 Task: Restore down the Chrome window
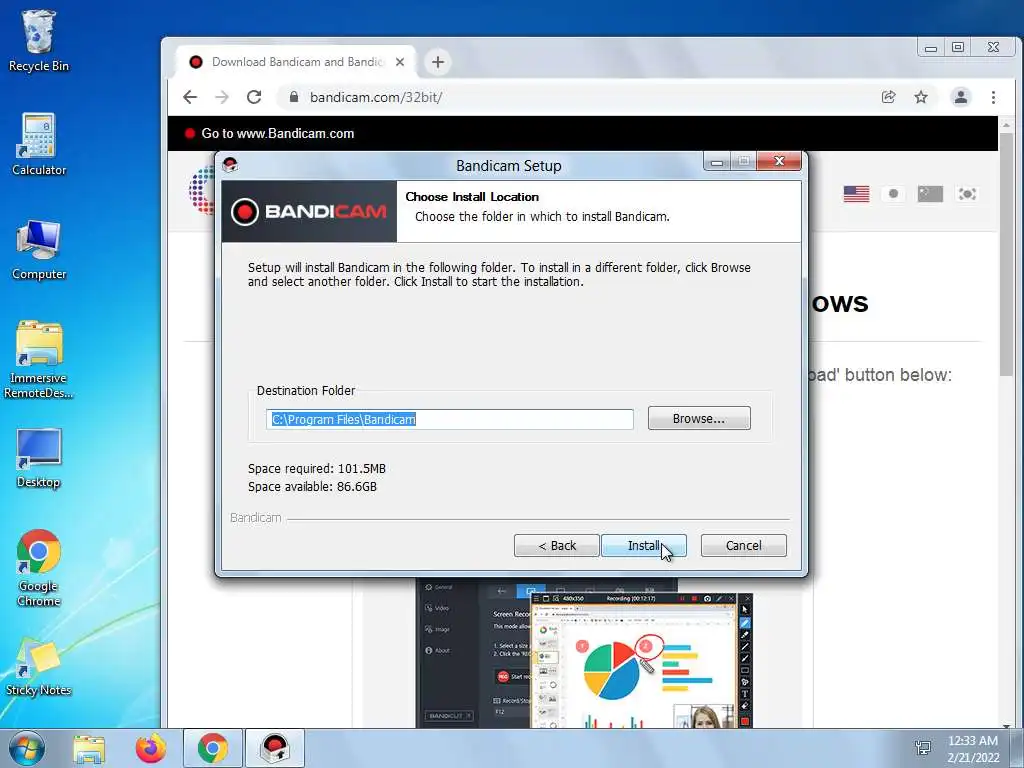[958, 47]
